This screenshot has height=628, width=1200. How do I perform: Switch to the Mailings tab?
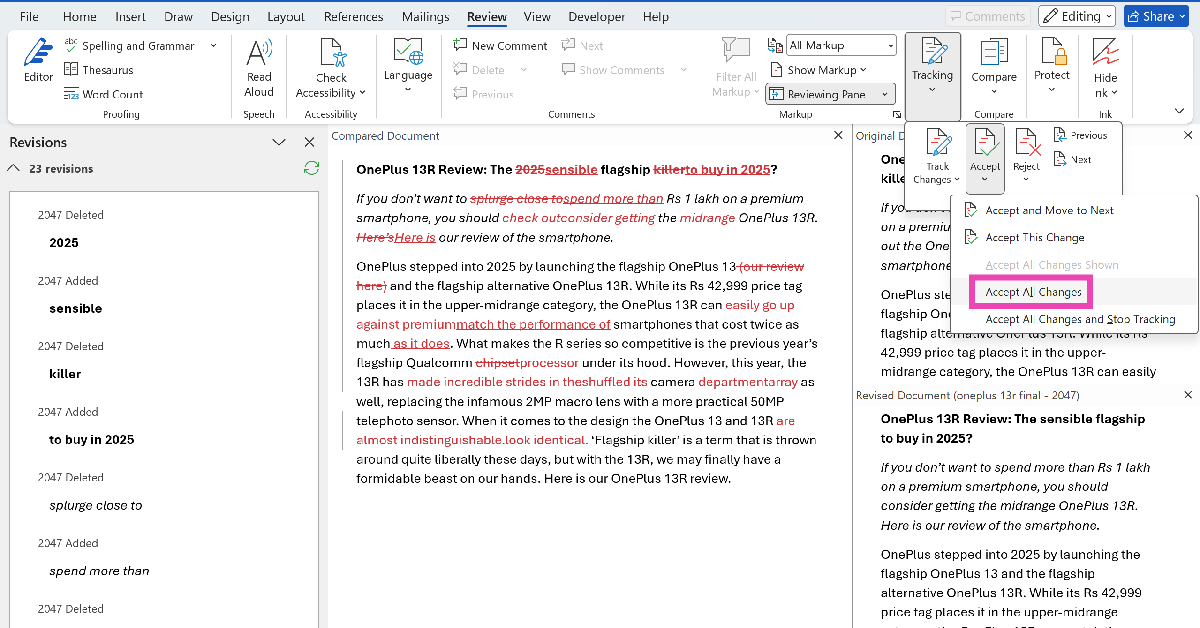pyautogui.click(x=425, y=17)
